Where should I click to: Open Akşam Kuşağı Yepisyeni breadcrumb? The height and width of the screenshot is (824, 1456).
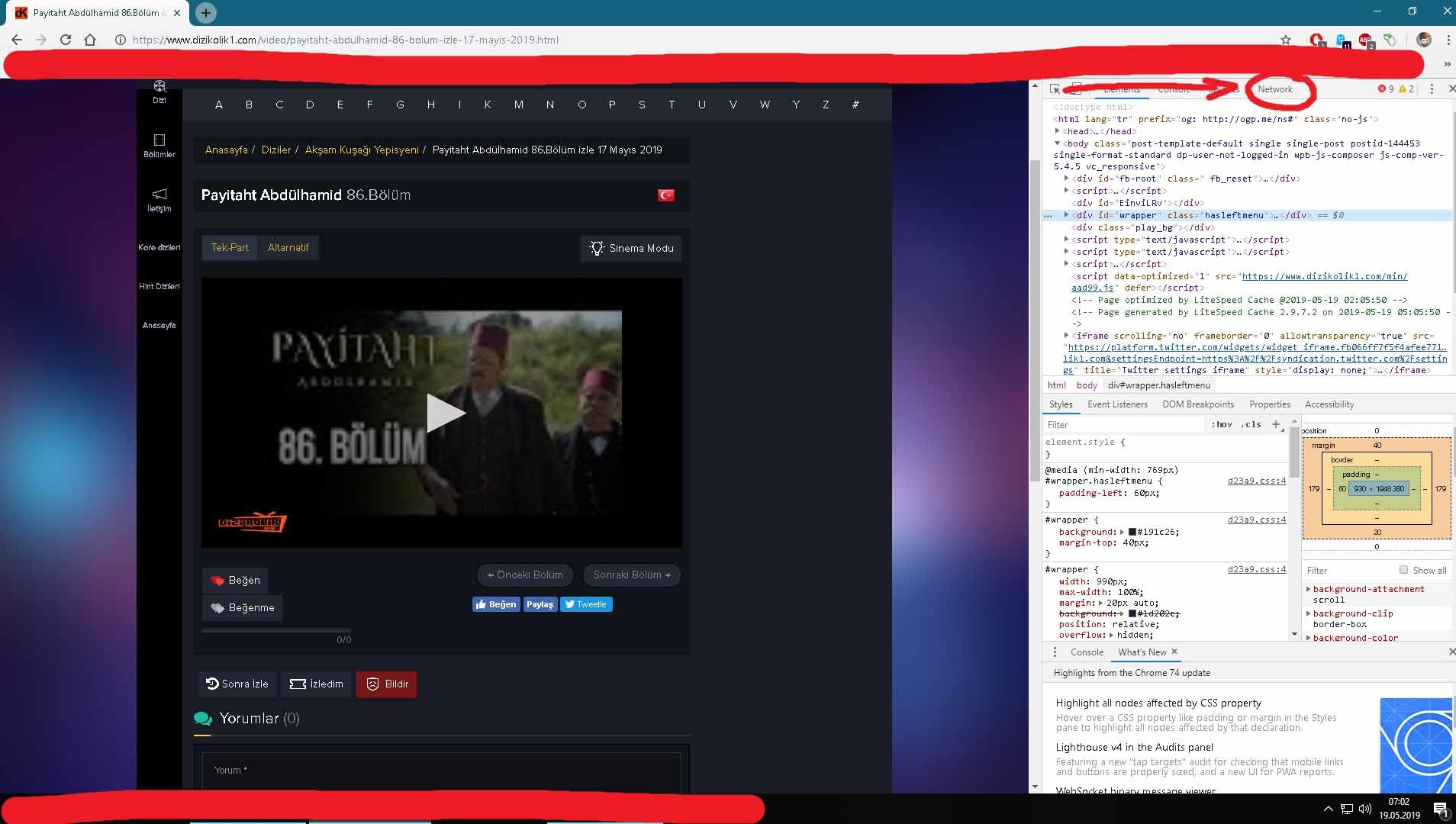[x=362, y=150]
